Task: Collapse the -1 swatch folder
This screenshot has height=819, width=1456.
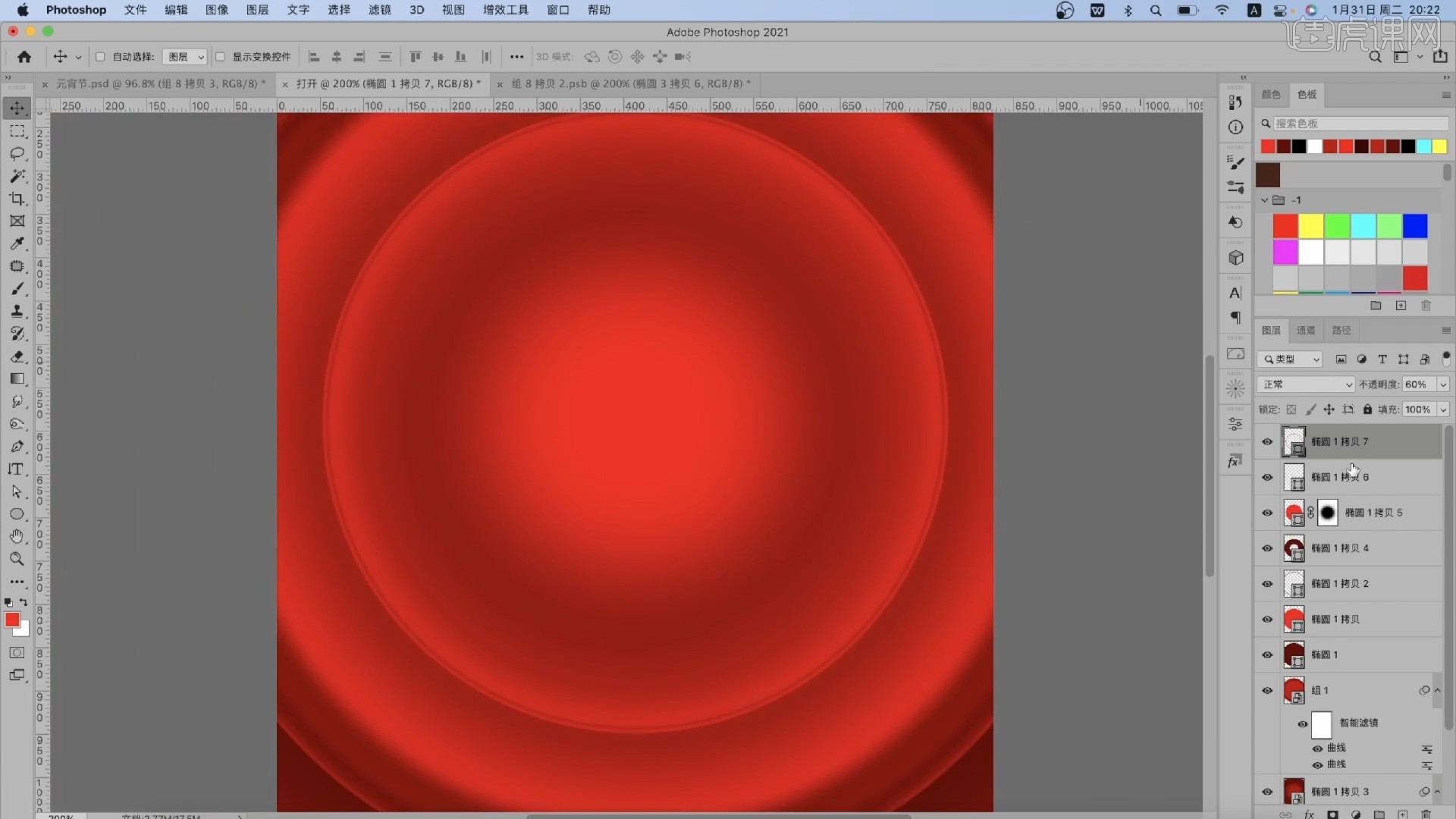Action: [x=1264, y=200]
